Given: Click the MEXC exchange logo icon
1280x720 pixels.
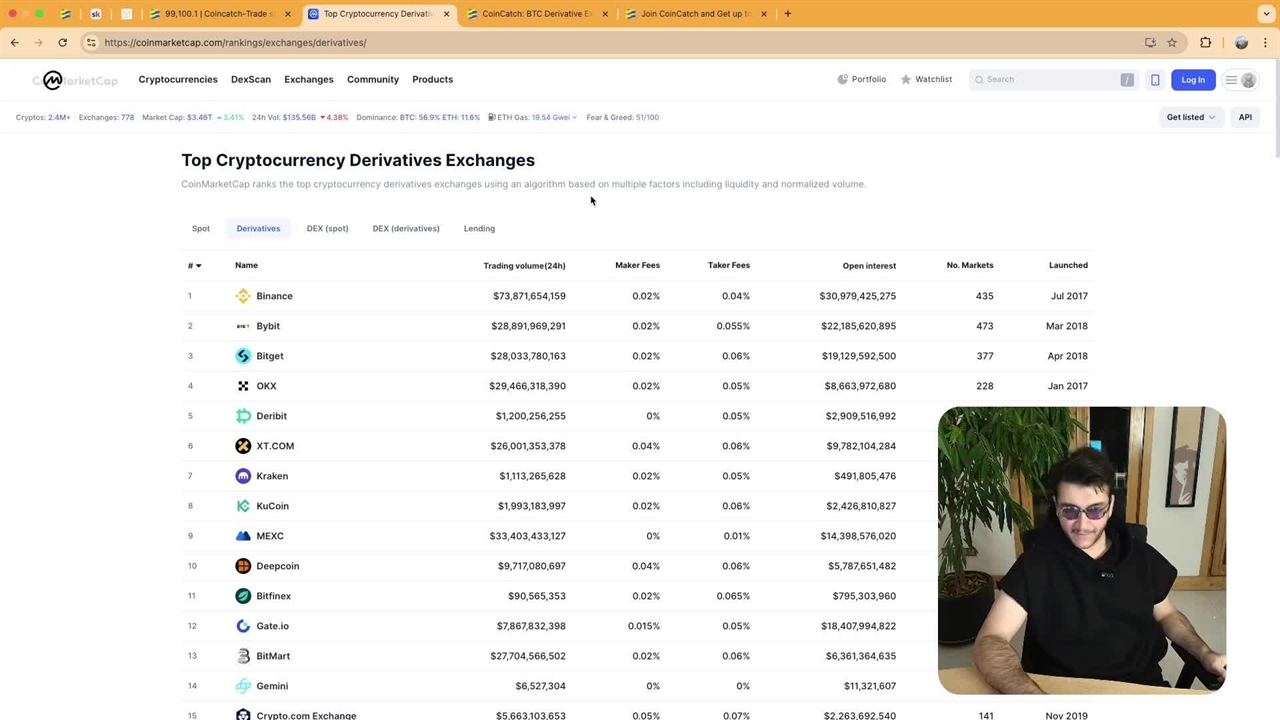Looking at the screenshot, I should pos(243,536).
